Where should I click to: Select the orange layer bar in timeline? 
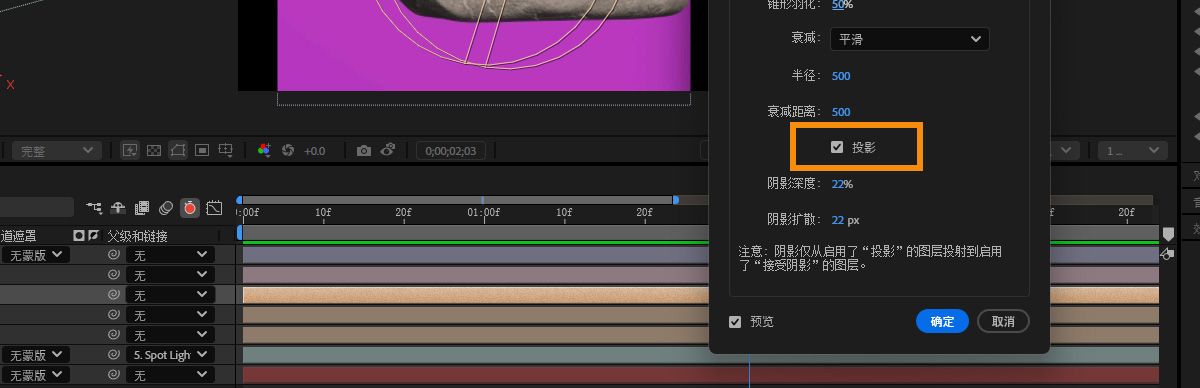(475, 295)
